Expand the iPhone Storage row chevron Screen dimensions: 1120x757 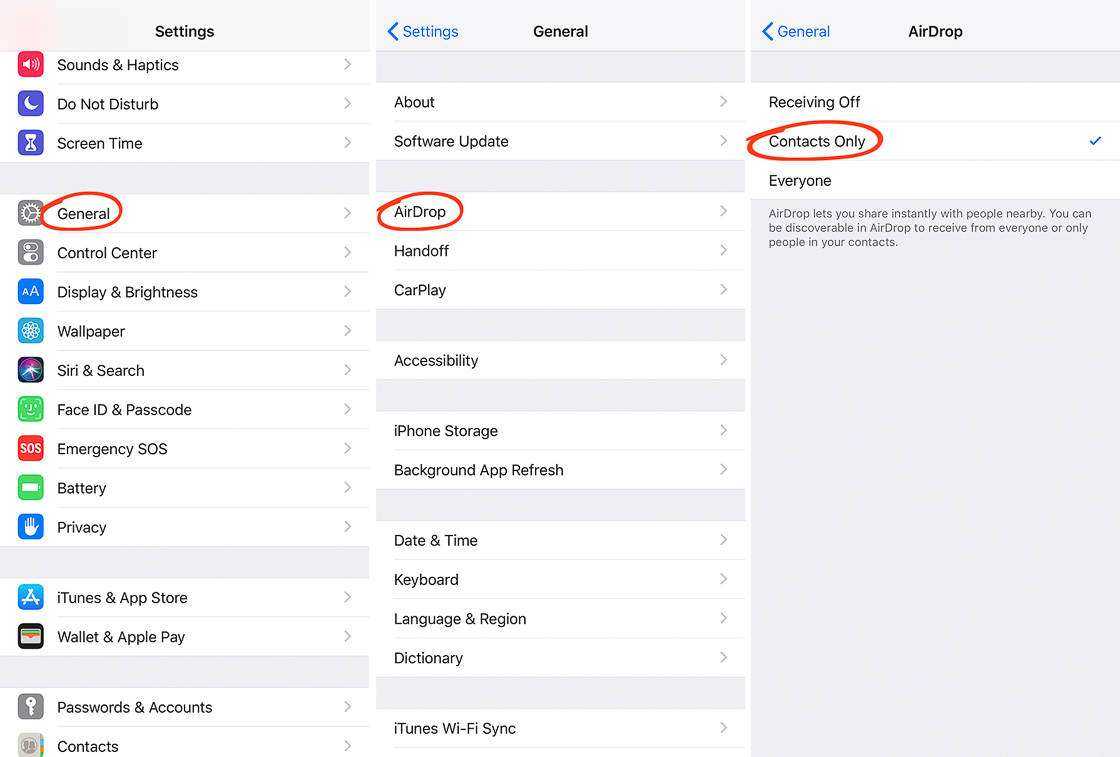(x=723, y=430)
